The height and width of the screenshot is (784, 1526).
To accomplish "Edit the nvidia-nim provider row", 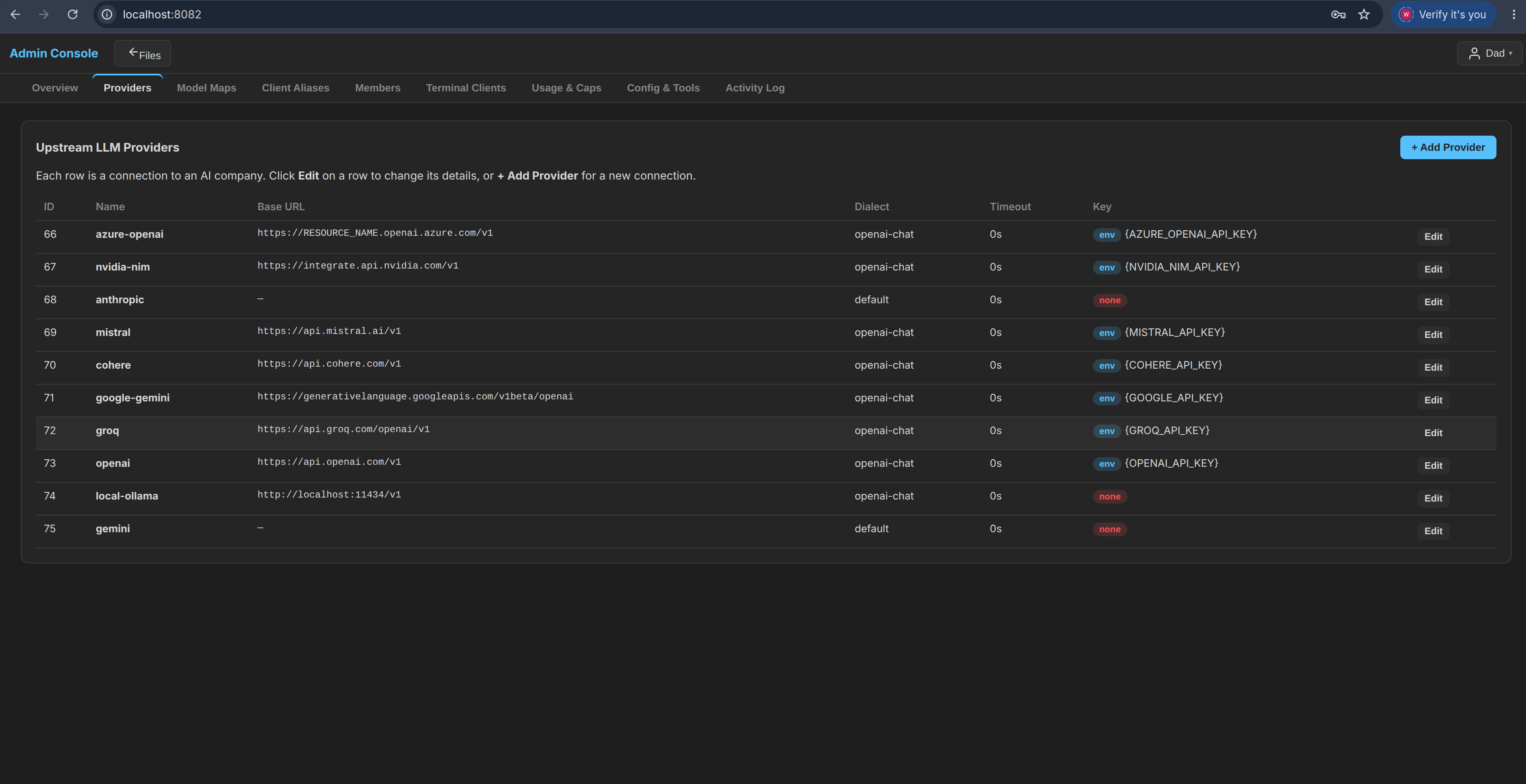I will pyautogui.click(x=1433, y=269).
